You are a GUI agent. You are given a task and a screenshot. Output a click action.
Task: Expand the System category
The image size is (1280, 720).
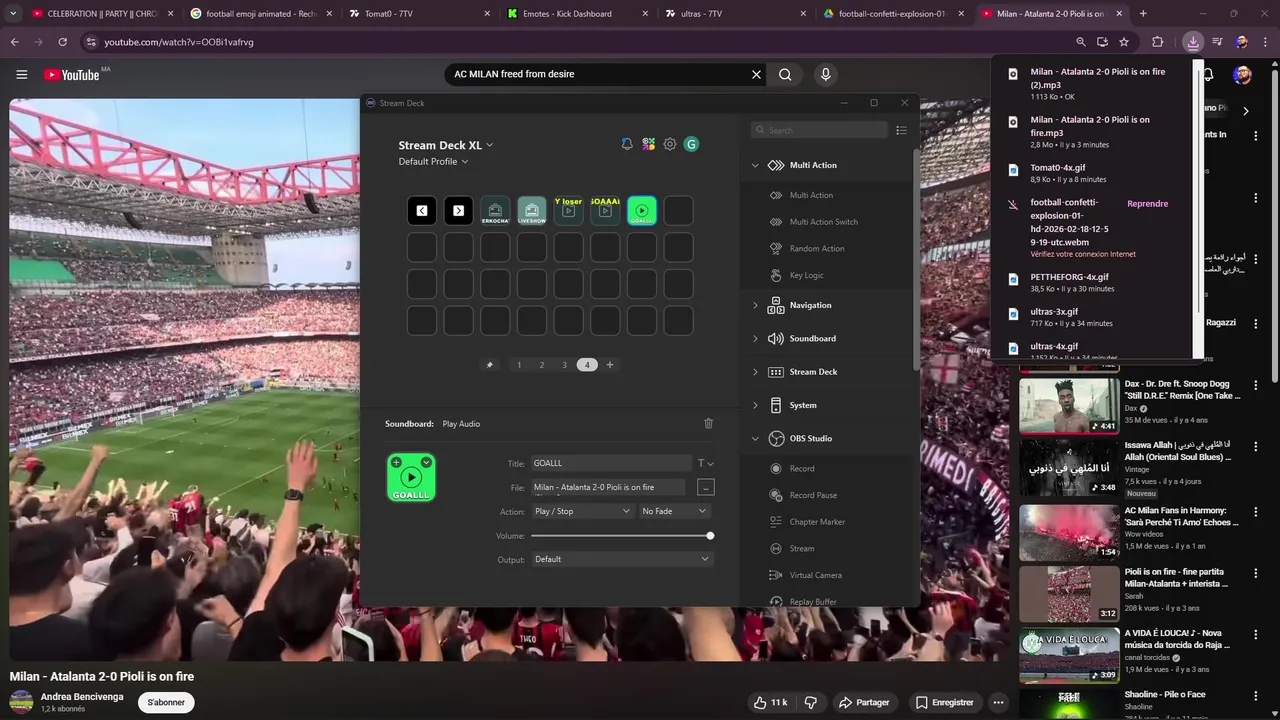pyautogui.click(x=755, y=405)
